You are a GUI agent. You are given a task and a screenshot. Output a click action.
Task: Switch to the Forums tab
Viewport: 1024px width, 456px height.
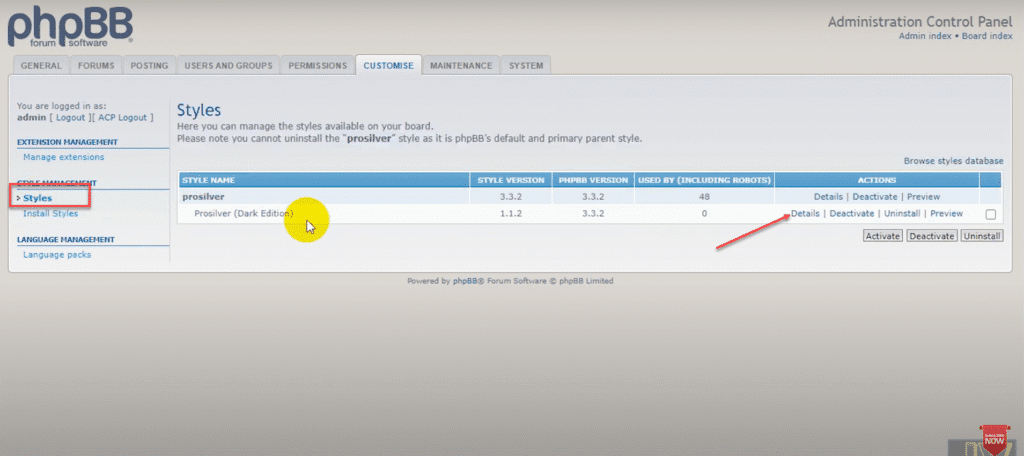97,66
